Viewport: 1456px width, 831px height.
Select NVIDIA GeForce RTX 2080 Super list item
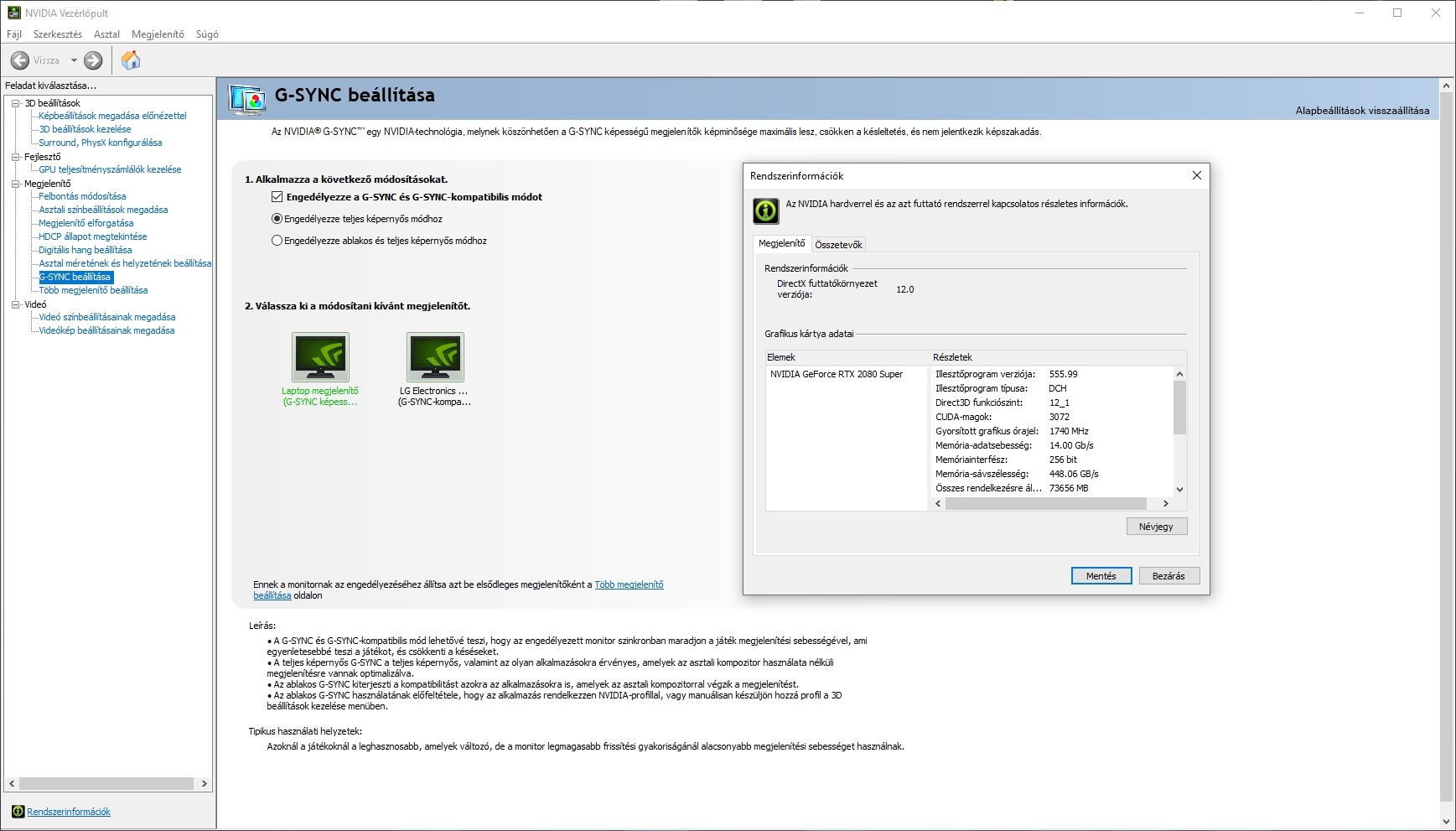(837, 374)
